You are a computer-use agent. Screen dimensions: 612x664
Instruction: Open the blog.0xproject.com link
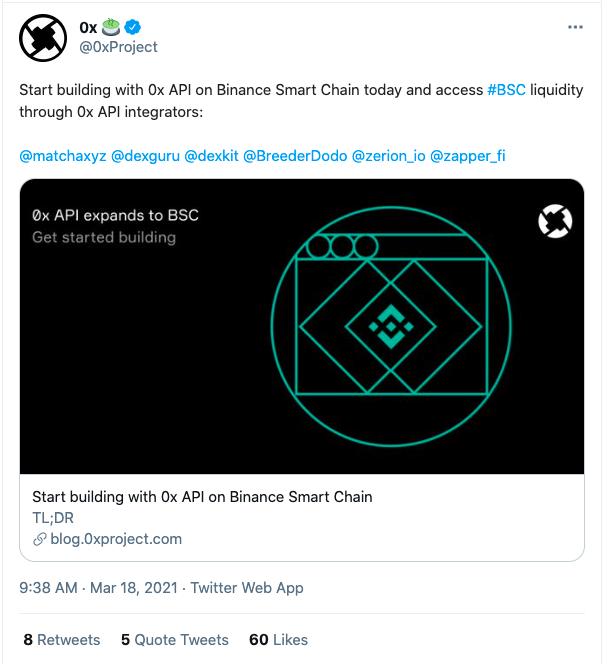pyautogui.click(x=116, y=539)
